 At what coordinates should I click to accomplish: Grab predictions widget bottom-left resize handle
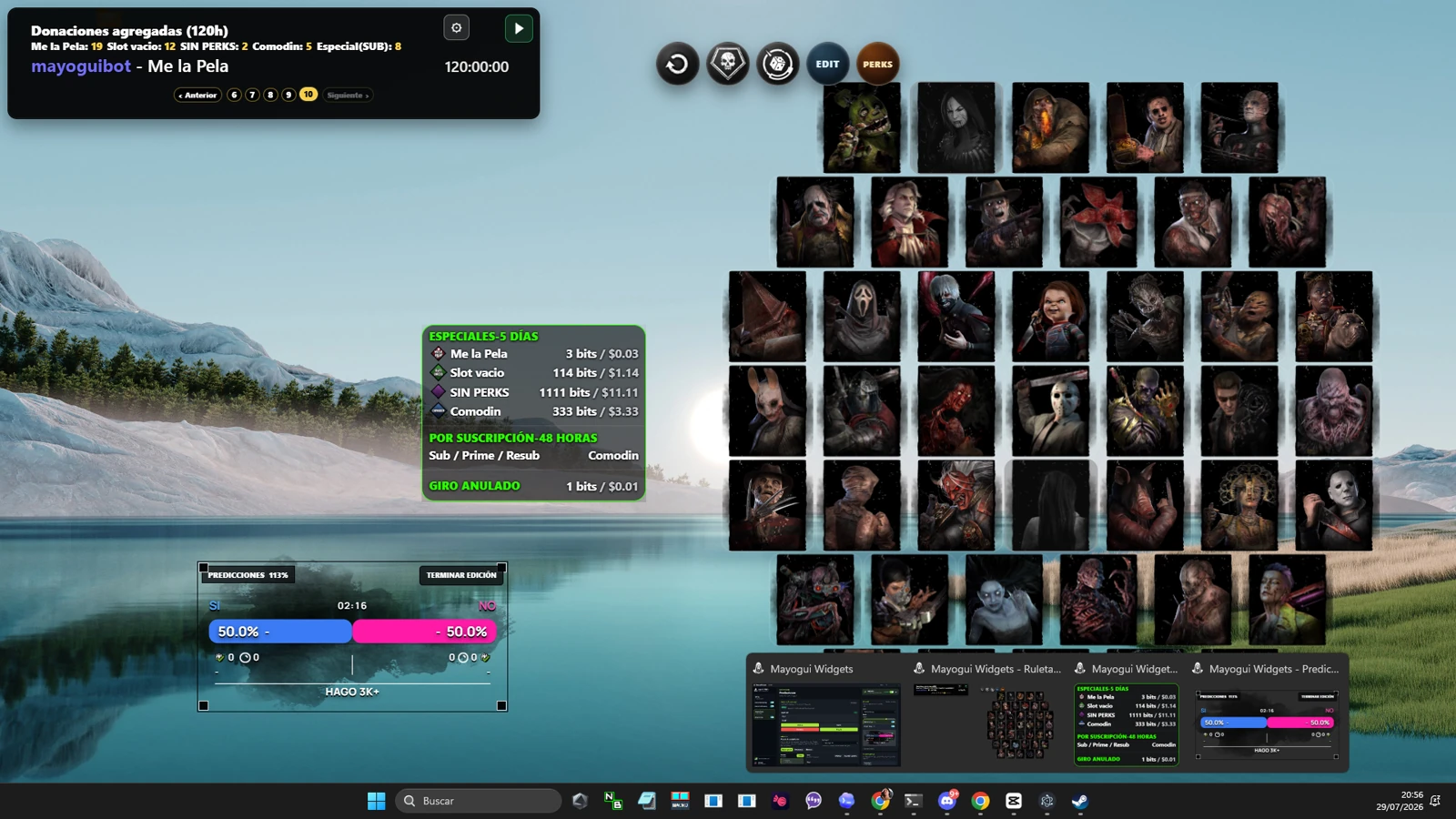pos(203,705)
